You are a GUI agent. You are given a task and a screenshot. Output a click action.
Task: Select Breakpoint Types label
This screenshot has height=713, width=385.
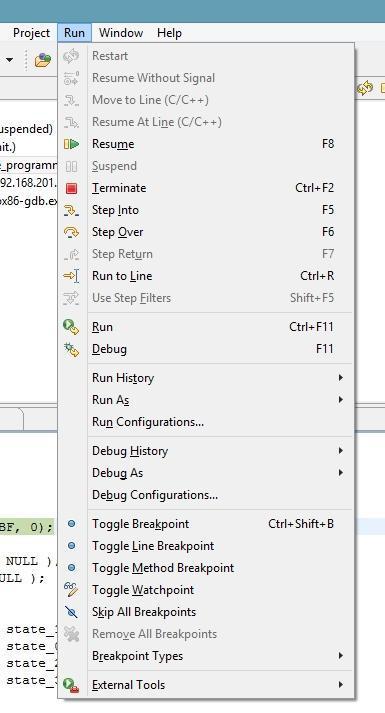pyautogui.click(x=137, y=656)
